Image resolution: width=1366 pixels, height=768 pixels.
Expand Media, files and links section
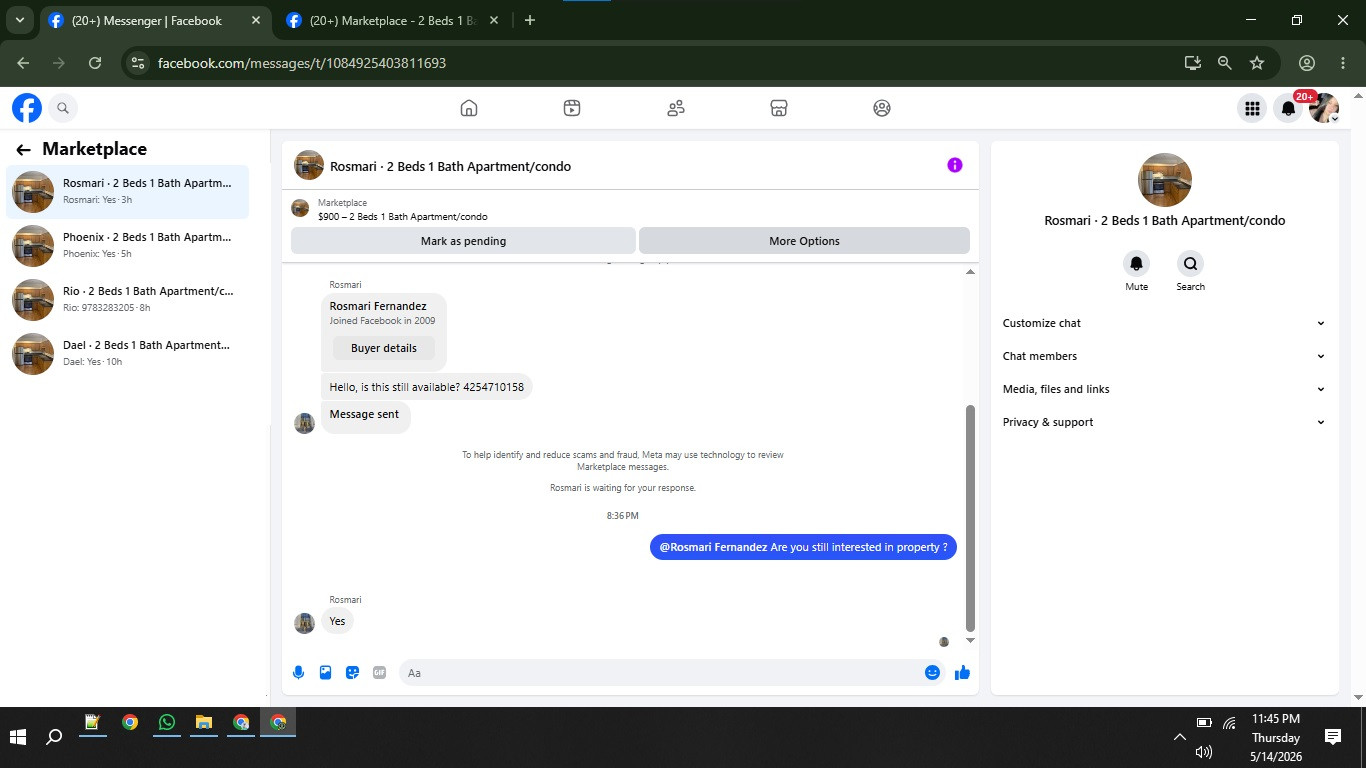click(x=1164, y=389)
